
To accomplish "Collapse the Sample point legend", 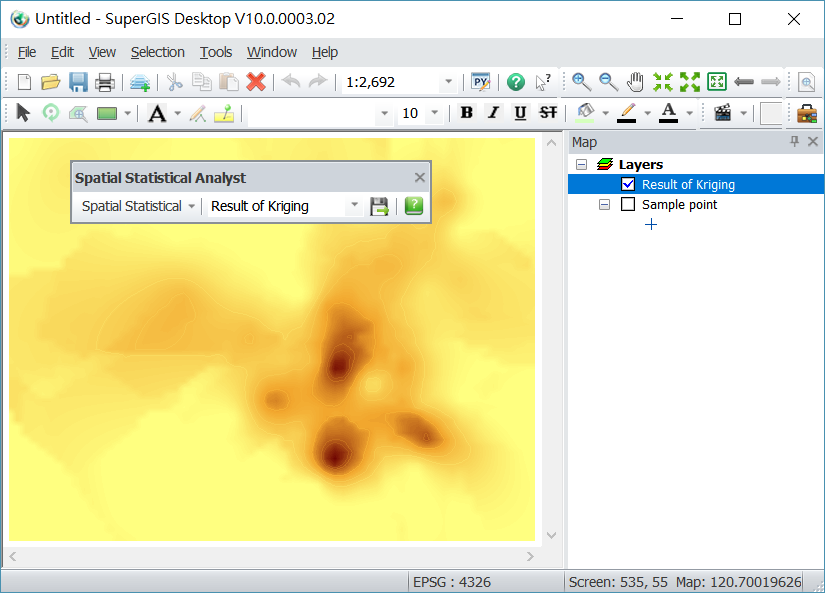I will click(x=604, y=205).
